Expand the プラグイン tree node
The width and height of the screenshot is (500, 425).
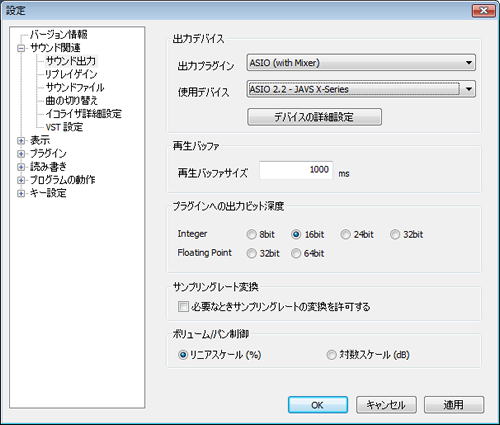click(21, 154)
